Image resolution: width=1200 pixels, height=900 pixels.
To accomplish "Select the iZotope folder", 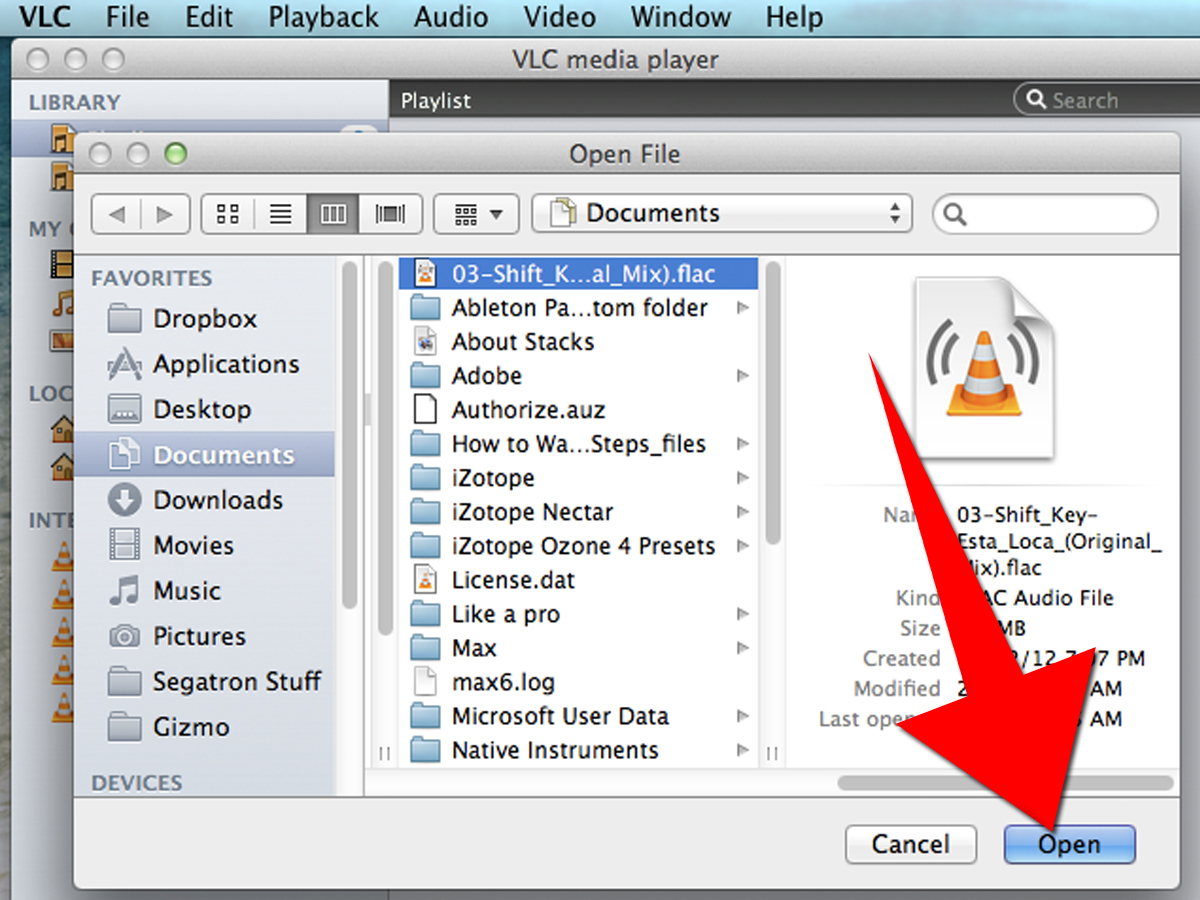I will 578,478.
